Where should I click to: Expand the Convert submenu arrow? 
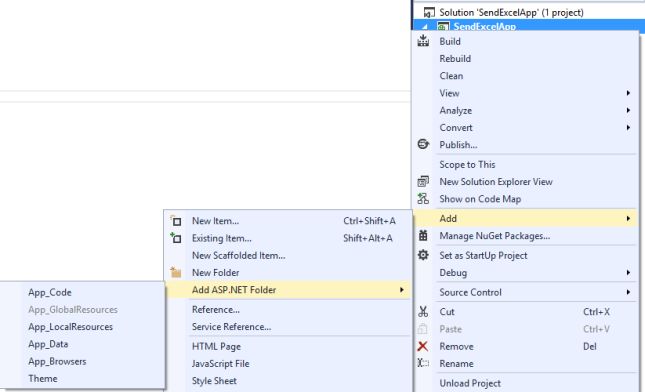tap(628, 128)
